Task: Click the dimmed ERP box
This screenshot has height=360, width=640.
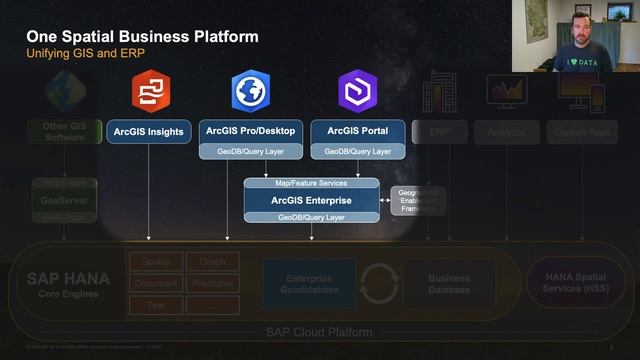Action: click(x=440, y=132)
